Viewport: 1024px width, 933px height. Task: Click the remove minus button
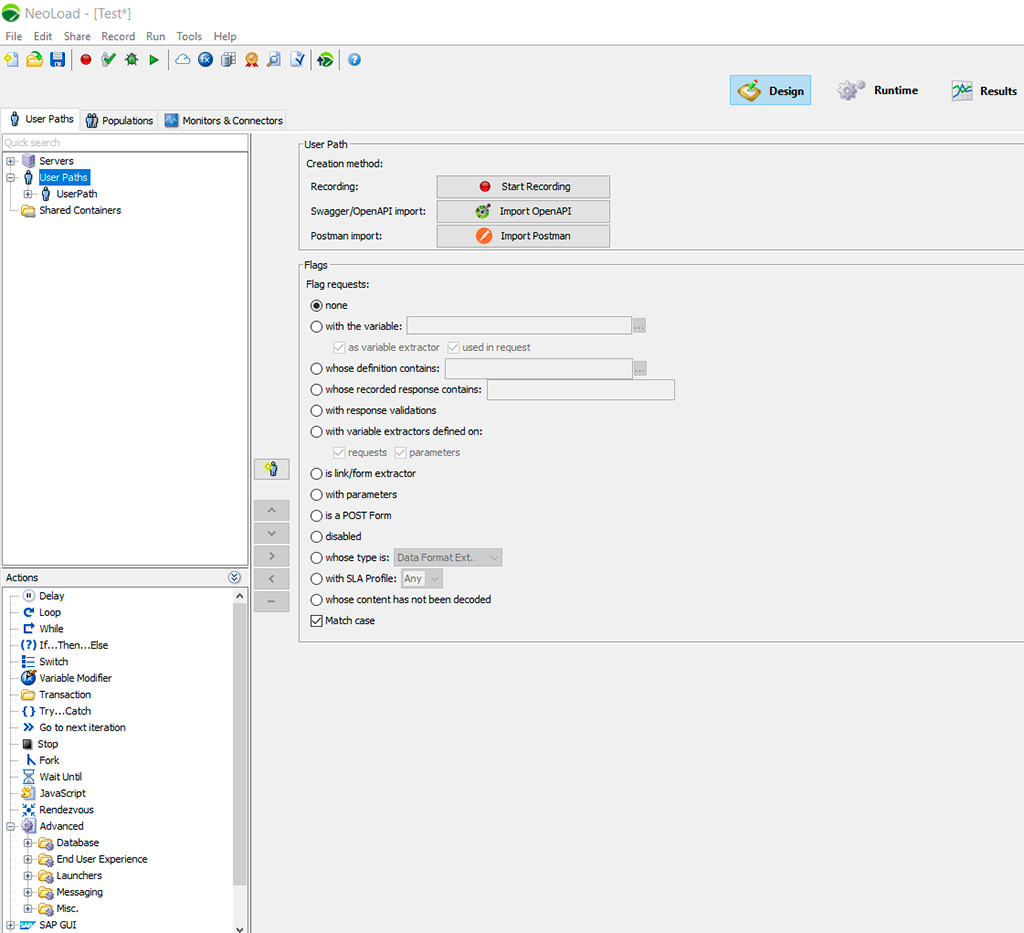pyautogui.click(x=272, y=601)
